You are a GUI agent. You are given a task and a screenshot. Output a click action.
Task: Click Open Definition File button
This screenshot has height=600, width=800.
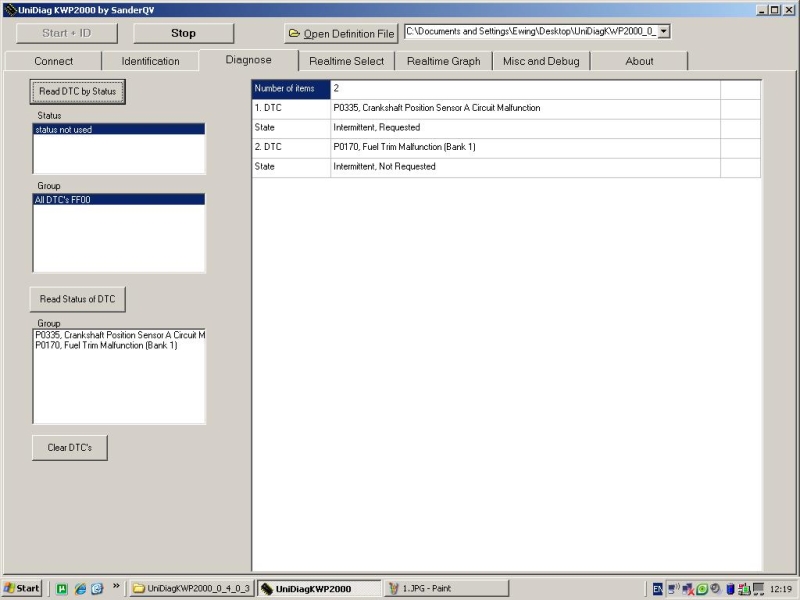click(341, 33)
